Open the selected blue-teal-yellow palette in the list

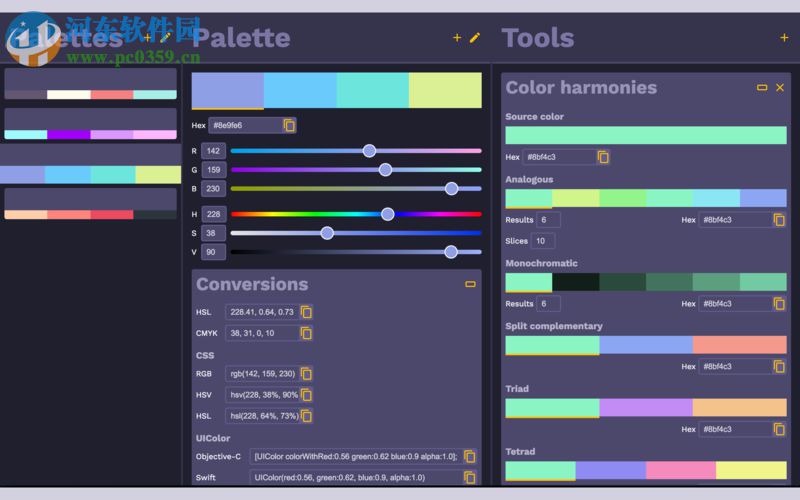(90, 164)
